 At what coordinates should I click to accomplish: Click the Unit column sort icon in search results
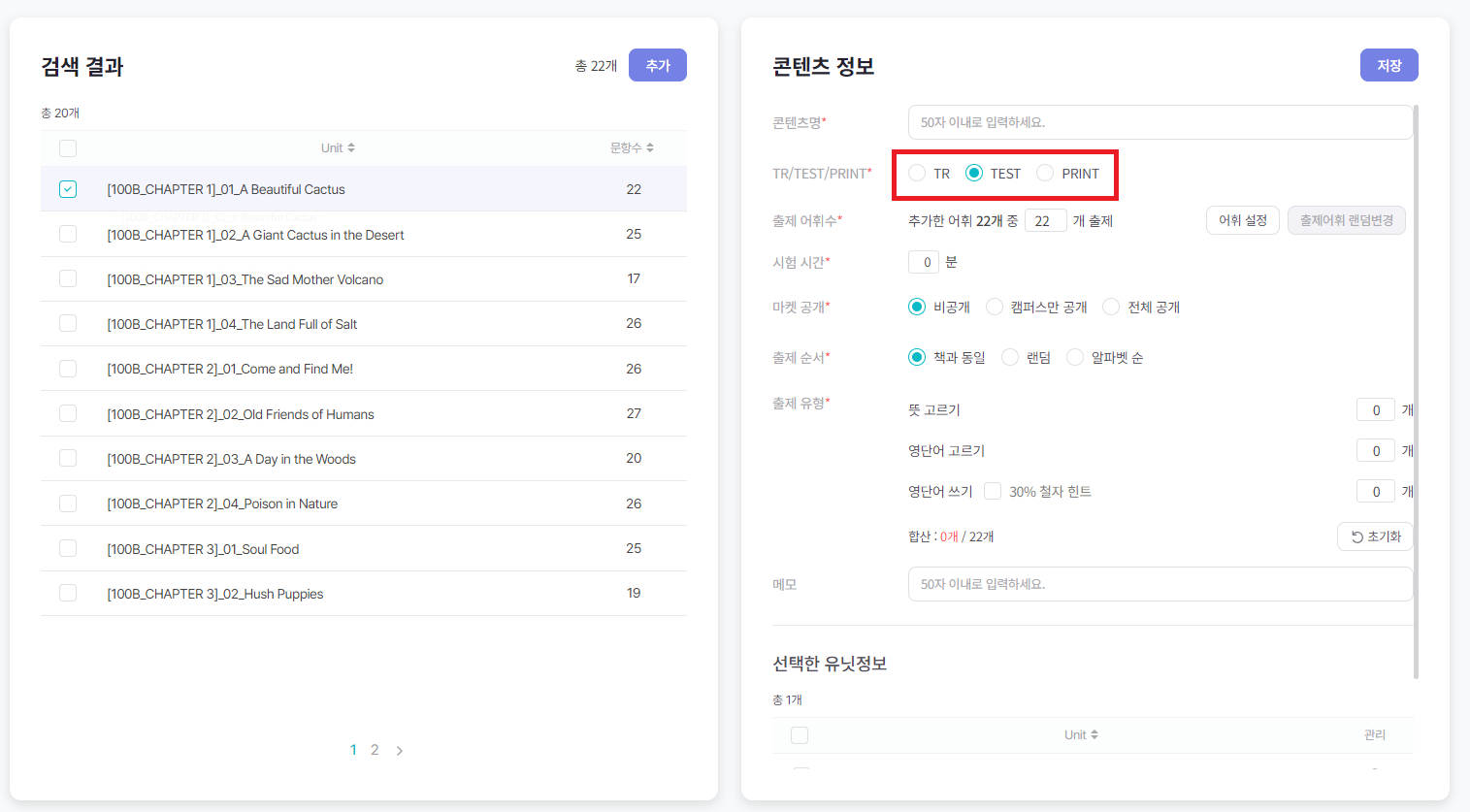click(351, 148)
